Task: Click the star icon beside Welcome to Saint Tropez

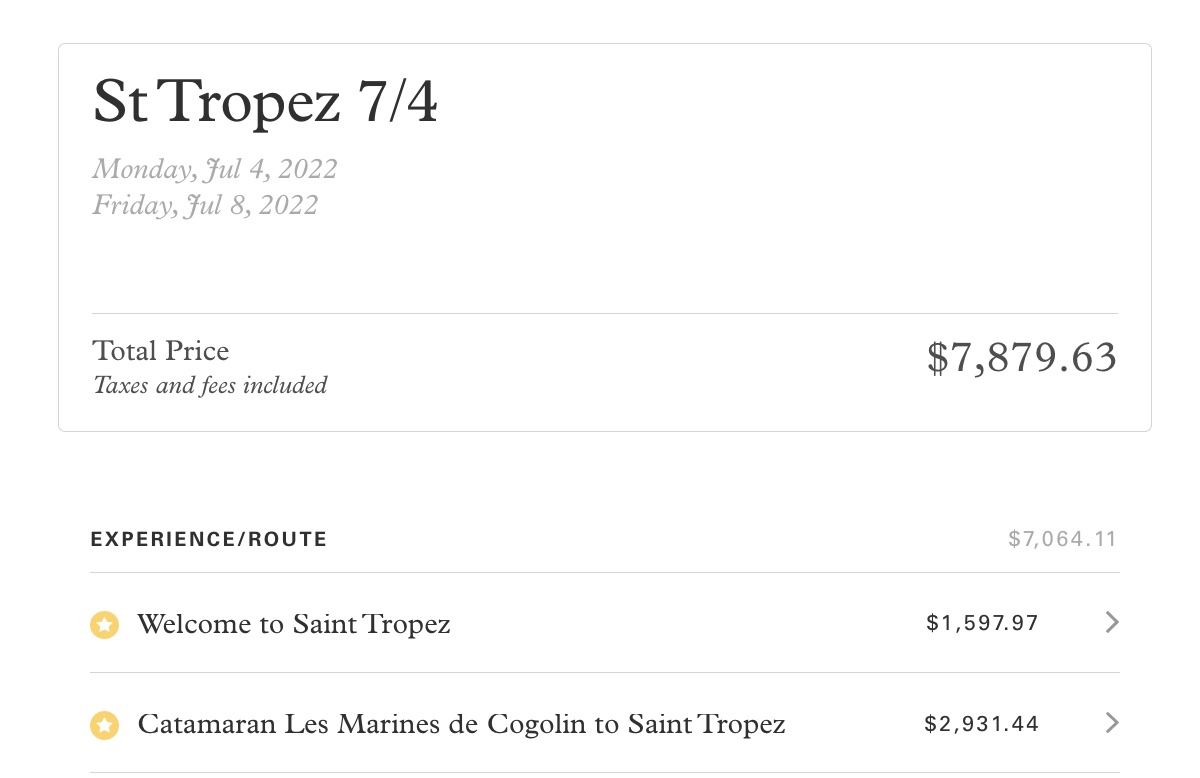Action: (104, 625)
